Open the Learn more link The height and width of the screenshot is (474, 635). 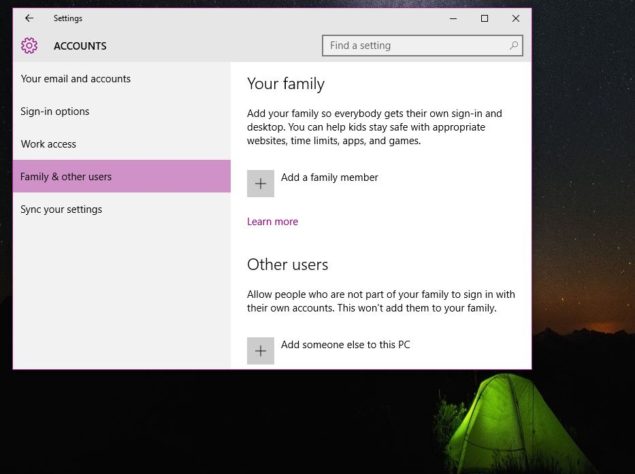[x=272, y=222]
